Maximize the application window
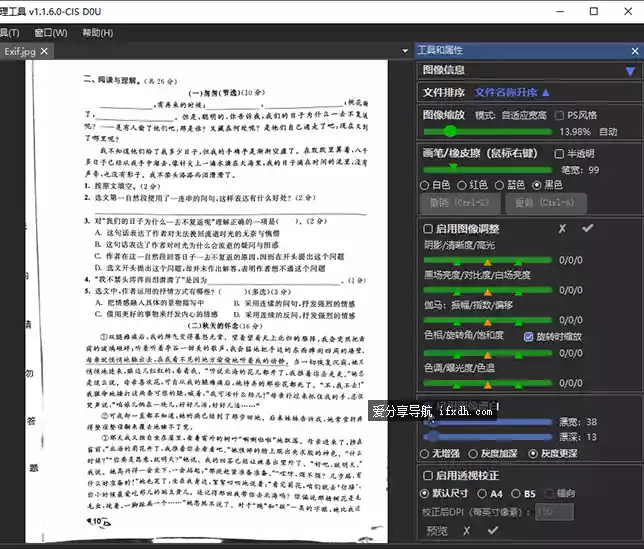The image size is (644, 549). [x=593, y=11]
